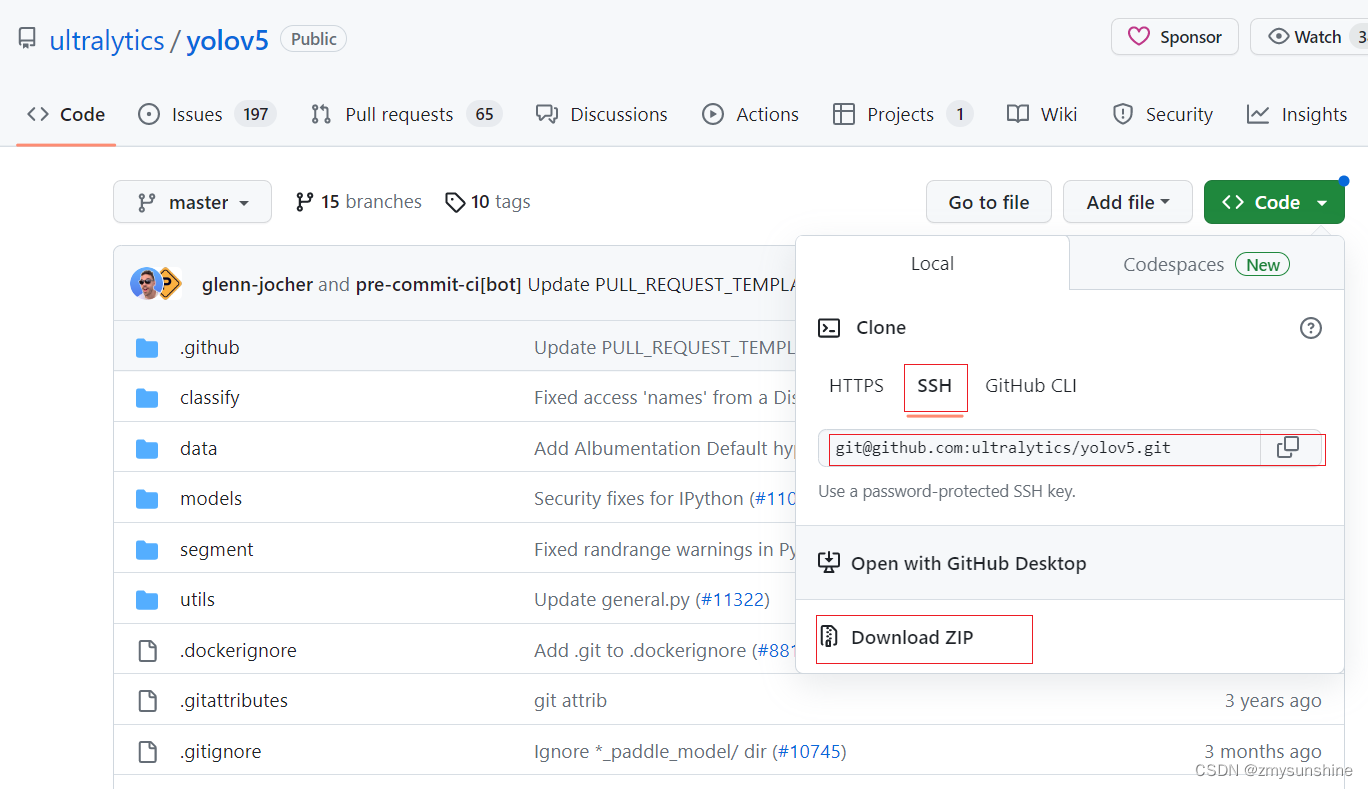Click the Sponsor heart icon

[x=1139, y=37]
